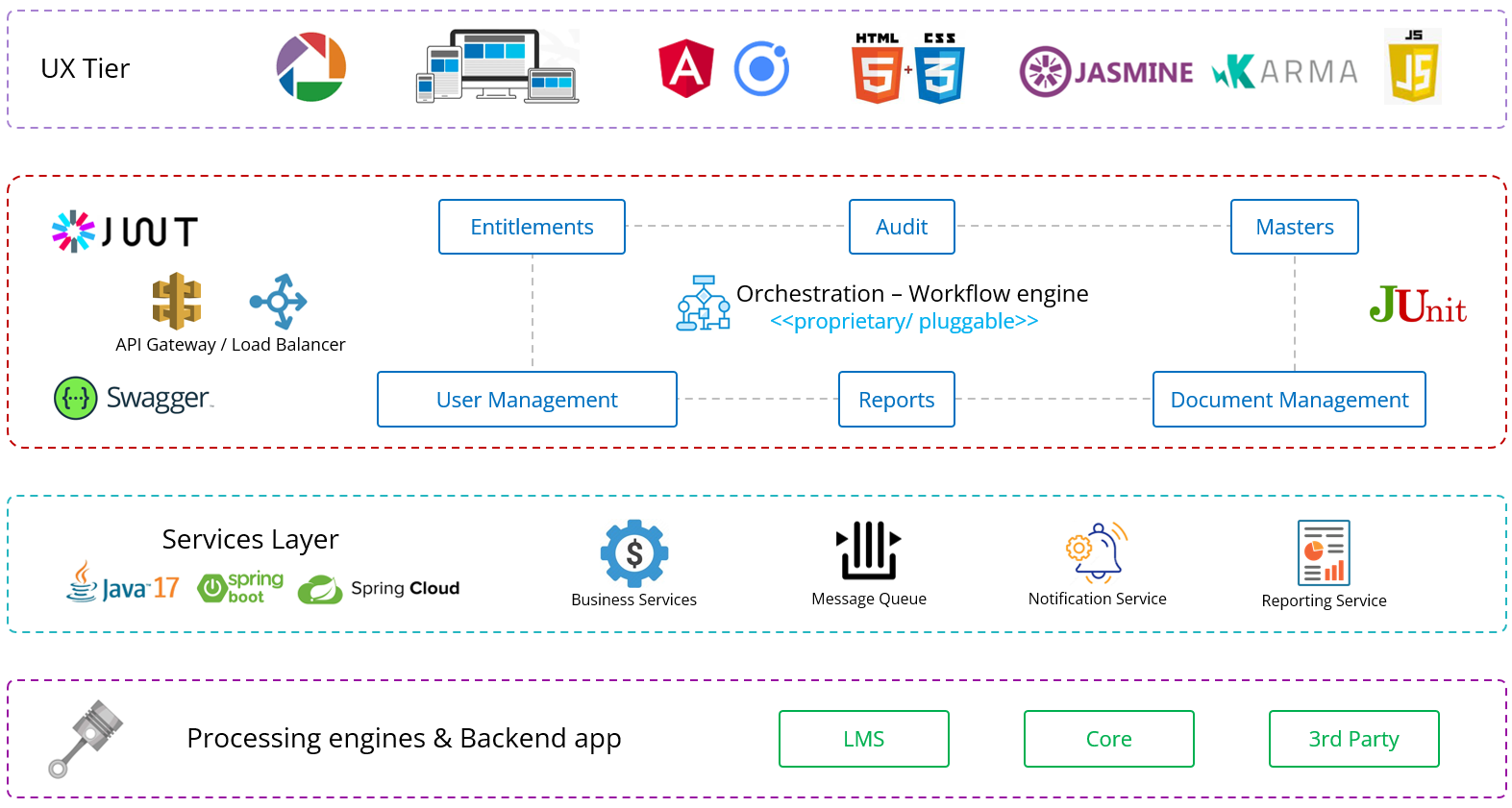Click the API Gateway / Load Balancer caption

click(231, 345)
